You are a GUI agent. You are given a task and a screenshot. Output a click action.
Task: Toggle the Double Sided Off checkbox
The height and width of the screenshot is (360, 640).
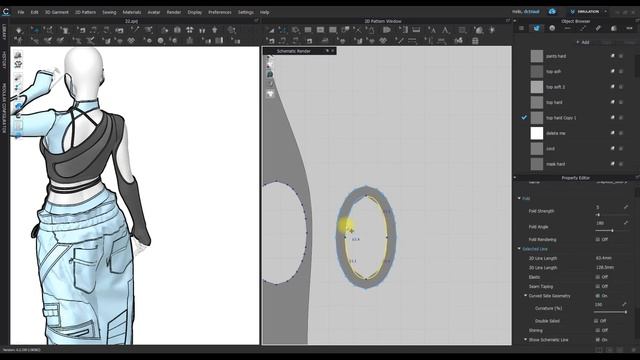click(596, 321)
